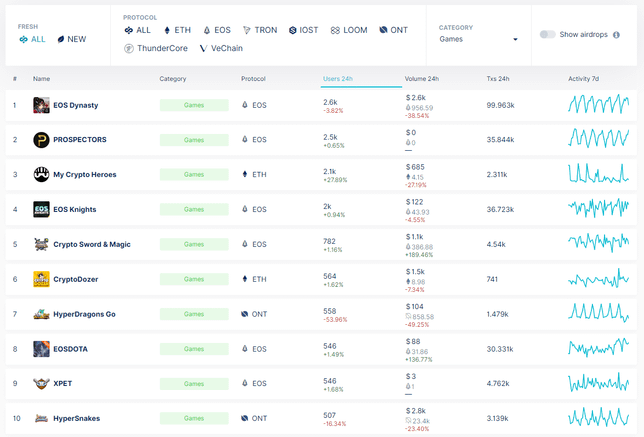Click the PROSPECTORS game logo
The width and height of the screenshot is (644, 437).
click(41, 140)
